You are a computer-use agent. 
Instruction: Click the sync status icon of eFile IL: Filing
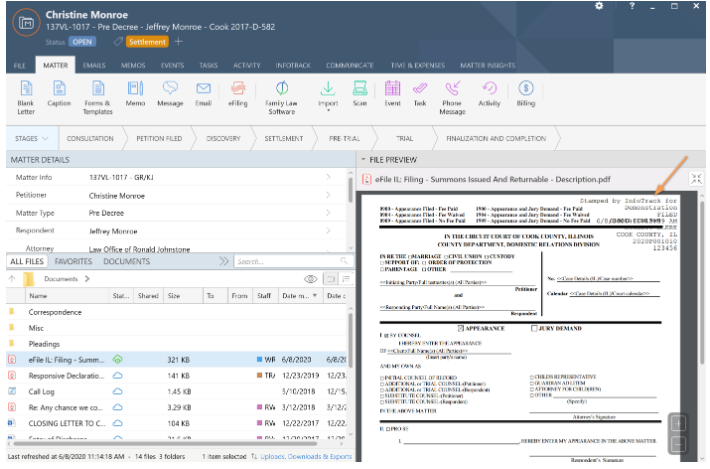point(118,360)
